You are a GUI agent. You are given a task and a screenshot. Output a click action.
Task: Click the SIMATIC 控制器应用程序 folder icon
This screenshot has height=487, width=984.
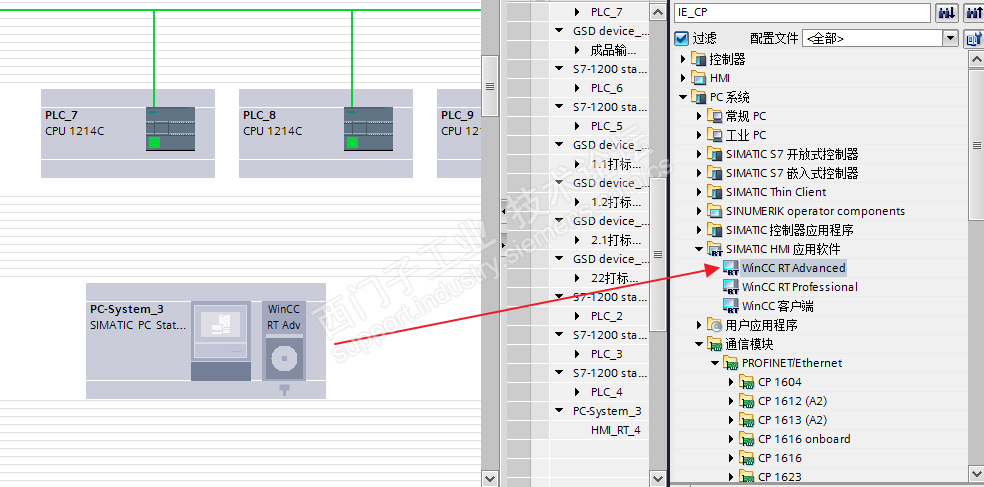point(715,230)
